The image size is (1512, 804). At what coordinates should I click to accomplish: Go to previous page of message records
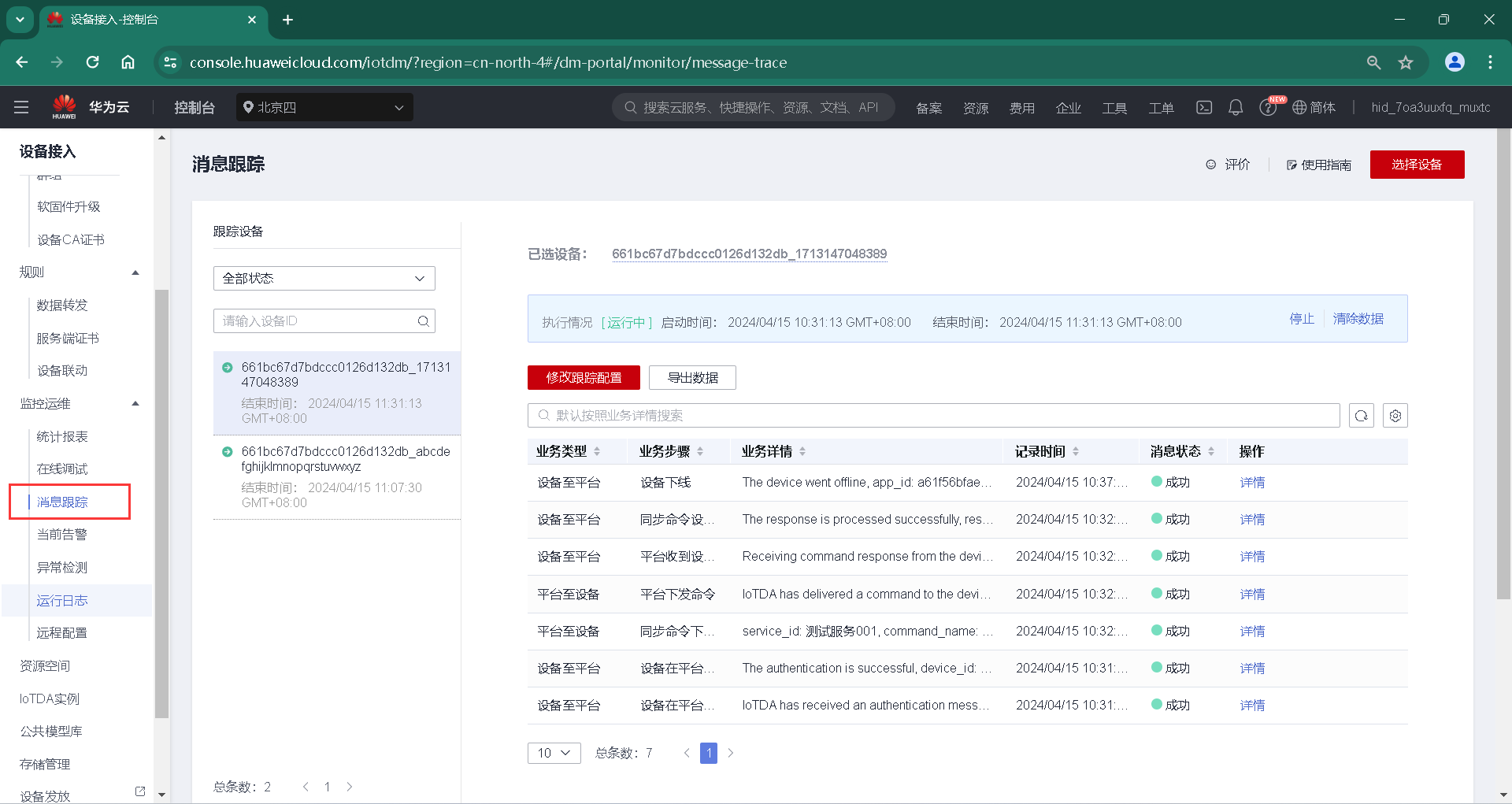tap(687, 753)
